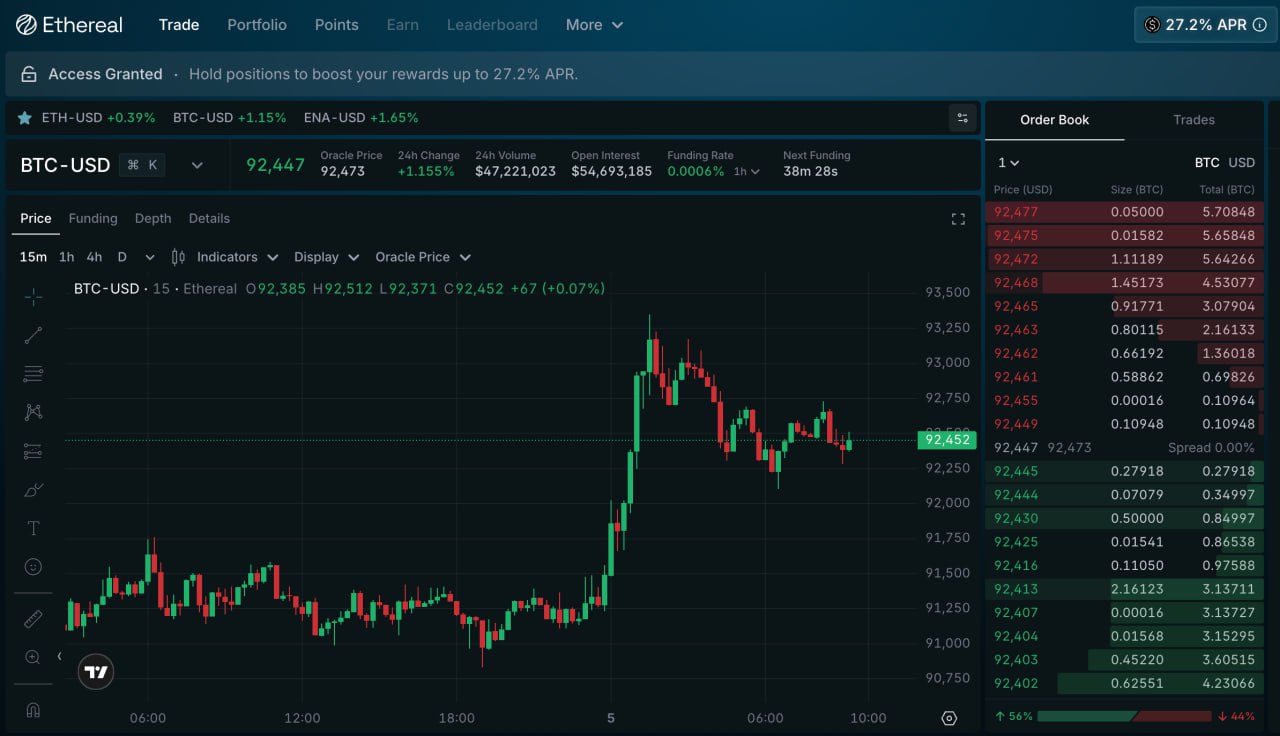Image resolution: width=1280 pixels, height=736 pixels.
Task: Expand the BTC-USD market selector
Action: [197, 166]
